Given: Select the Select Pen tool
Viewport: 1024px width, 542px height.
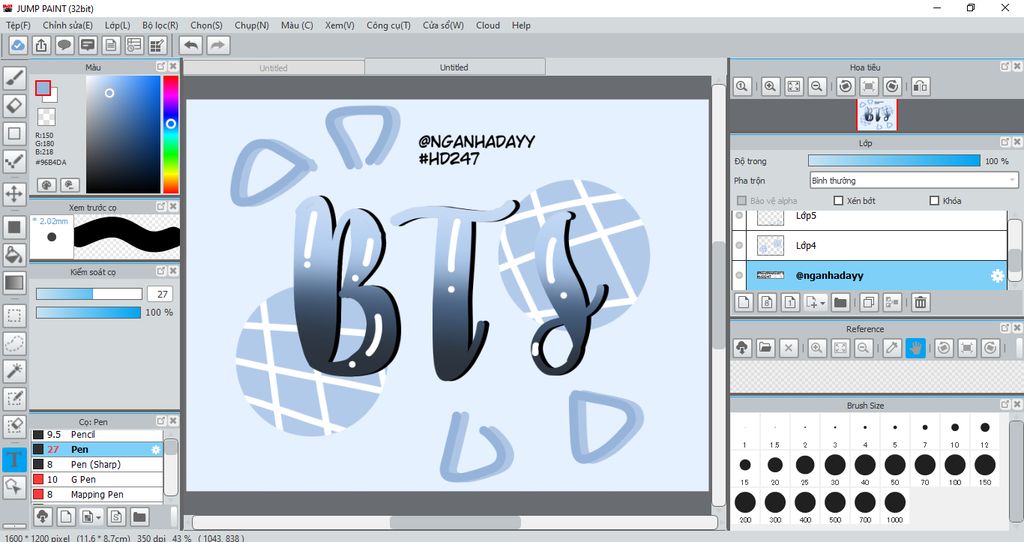Looking at the screenshot, I should click(x=14, y=398).
